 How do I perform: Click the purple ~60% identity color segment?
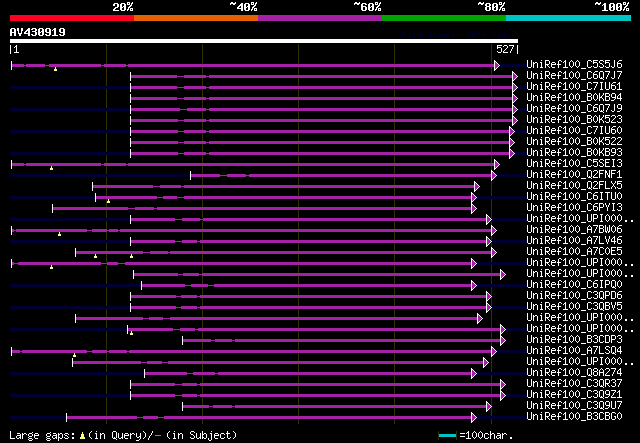click(320, 18)
